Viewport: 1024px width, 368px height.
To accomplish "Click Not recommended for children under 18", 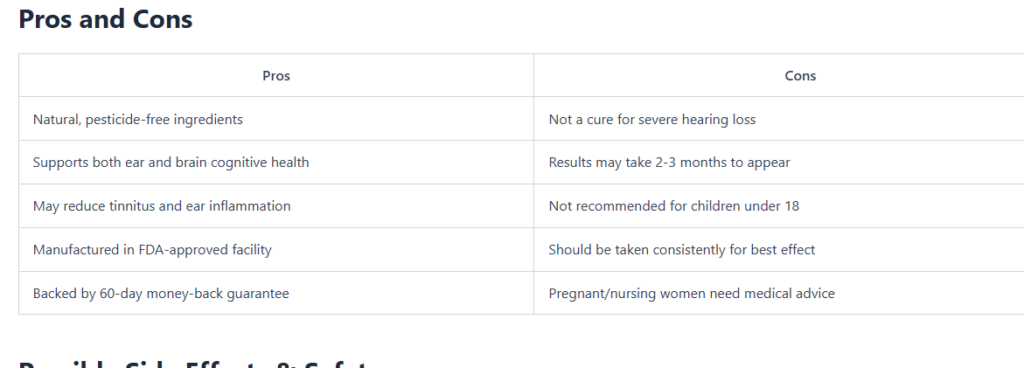I will pyautogui.click(x=674, y=206).
